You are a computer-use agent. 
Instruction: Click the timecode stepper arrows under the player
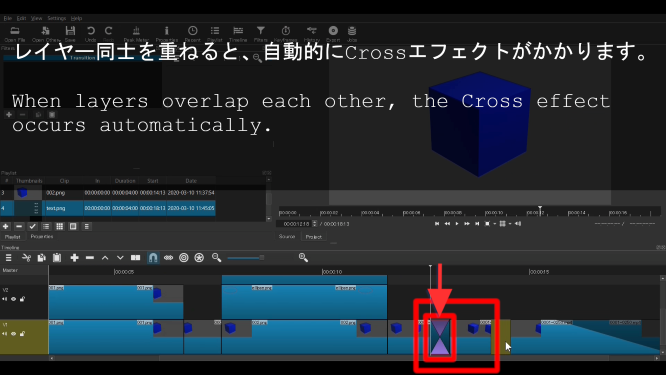tap(315, 223)
